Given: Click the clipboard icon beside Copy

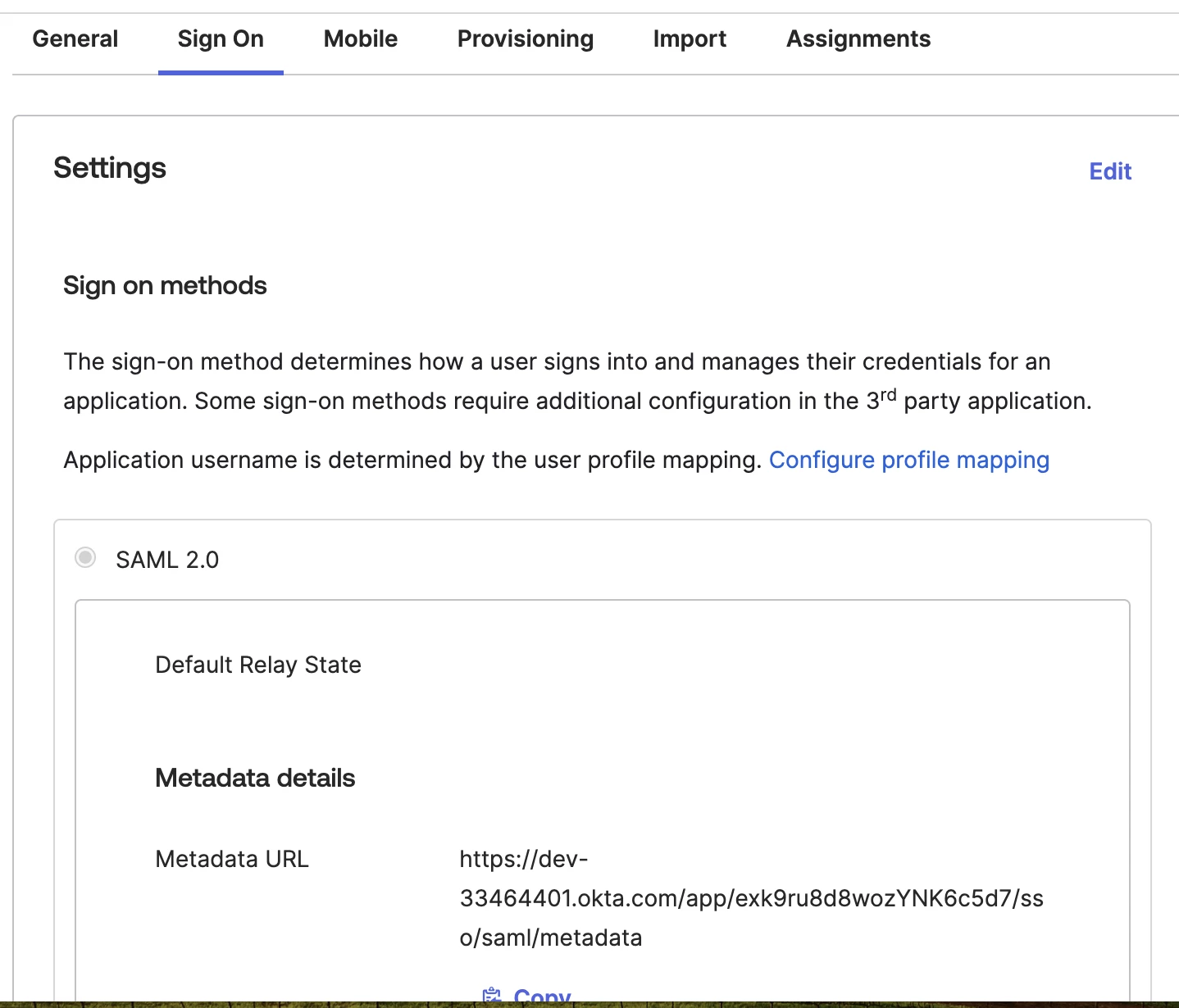Looking at the screenshot, I should click(492, 996).
